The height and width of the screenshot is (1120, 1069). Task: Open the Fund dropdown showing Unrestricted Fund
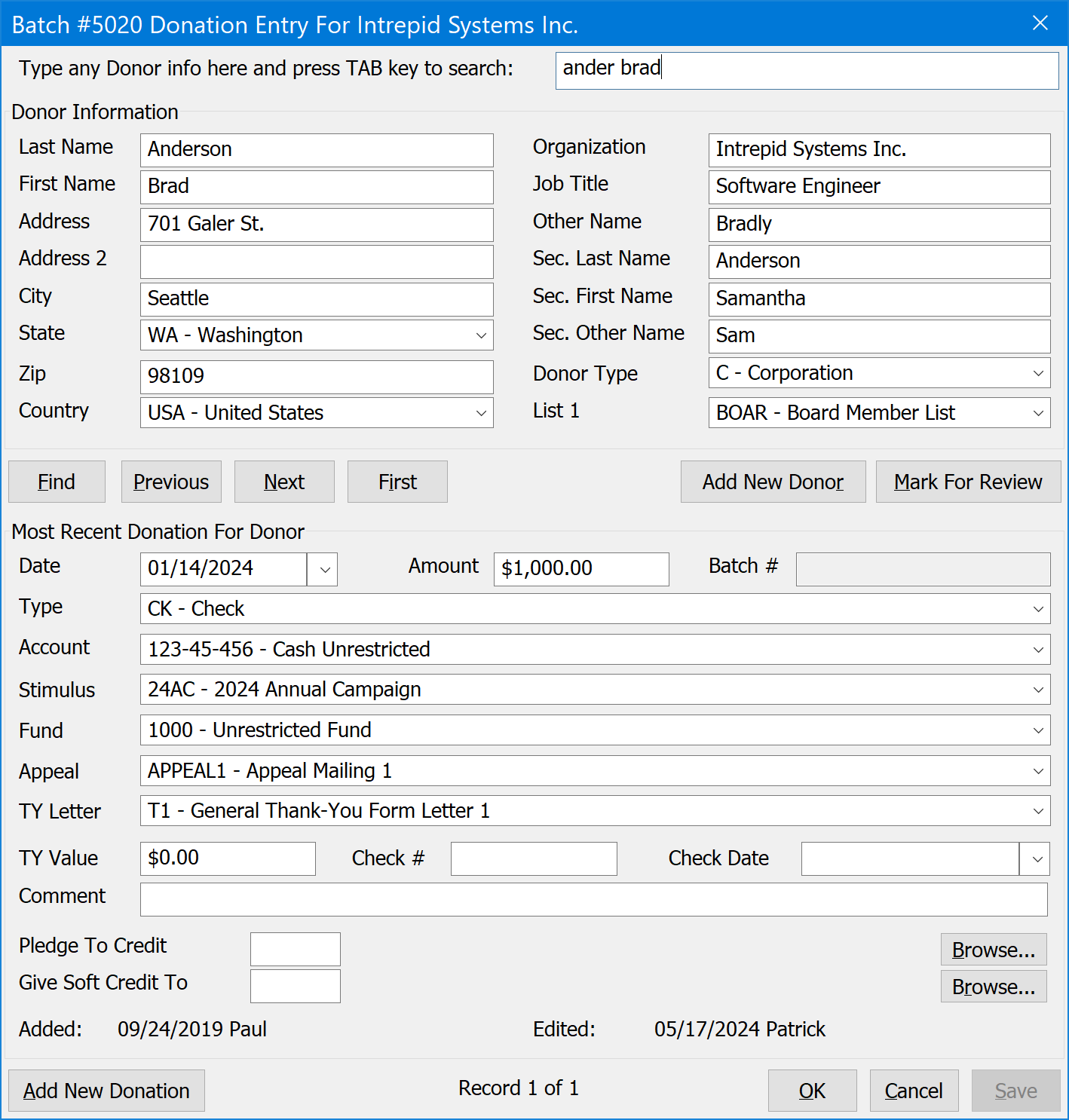[595, 730]
